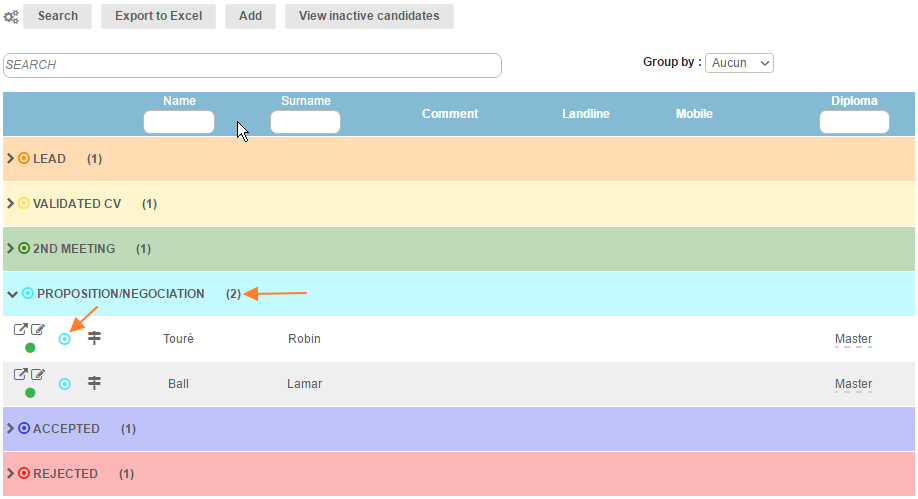
Task: Collapse the PROPOSITION/NEGOCIATION group
Action: click(x=11, y=294)
